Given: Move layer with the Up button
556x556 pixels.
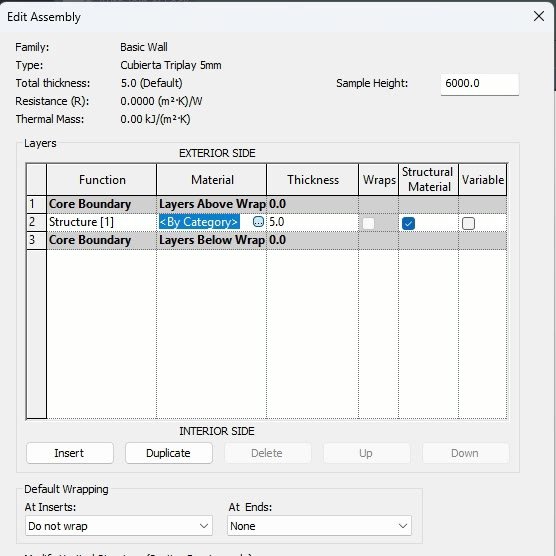Looking at the screenshot, I should [366, 453].
